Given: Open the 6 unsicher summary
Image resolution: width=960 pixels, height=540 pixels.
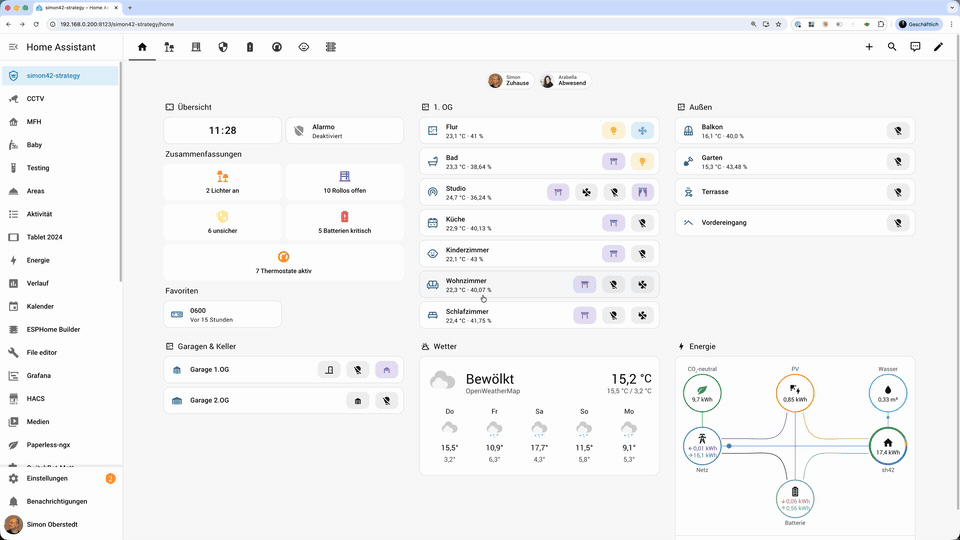Looking at the screenshot, I should 222,222.
